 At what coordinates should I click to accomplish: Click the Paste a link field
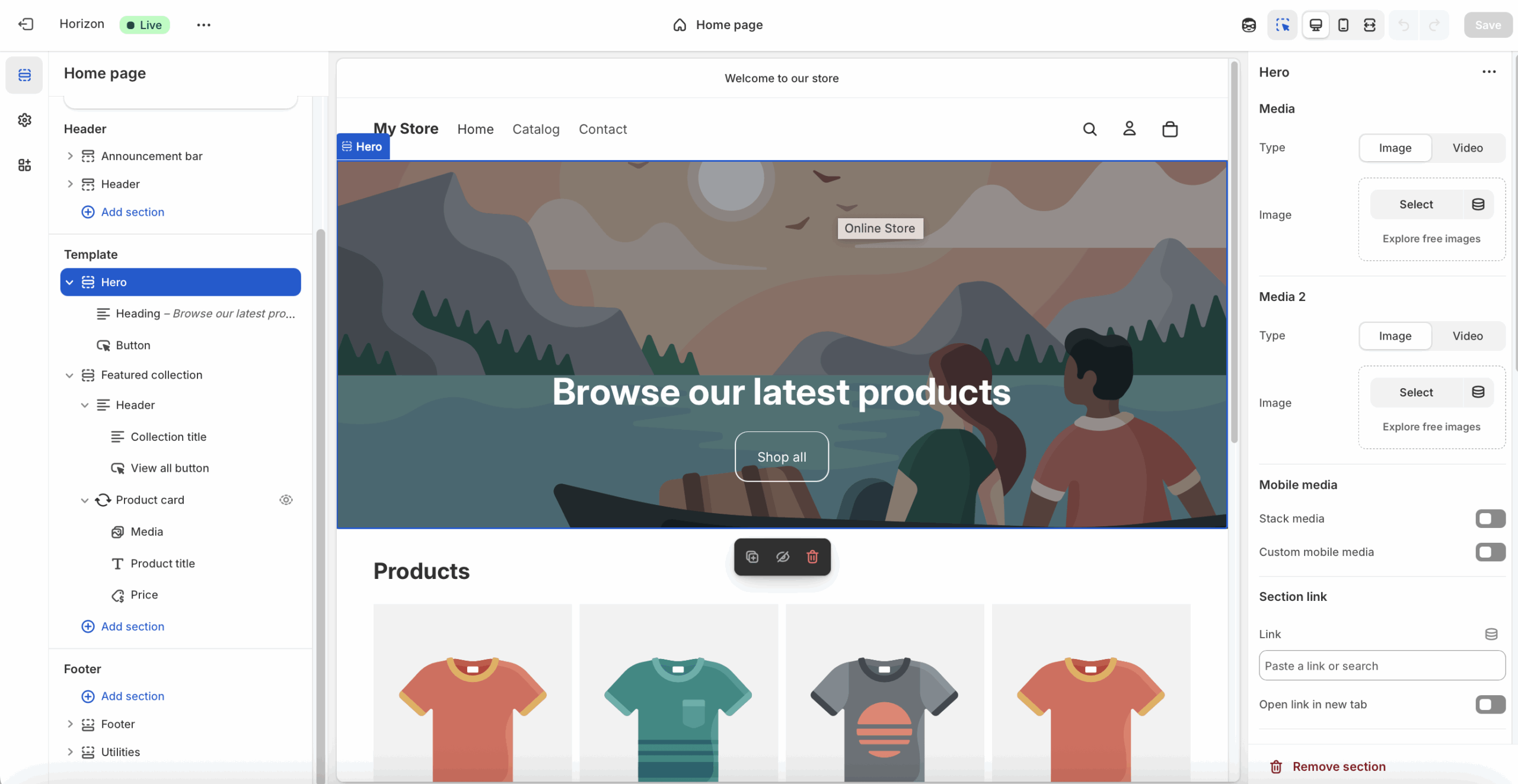pyautogui.click(x=1381, y=666)
